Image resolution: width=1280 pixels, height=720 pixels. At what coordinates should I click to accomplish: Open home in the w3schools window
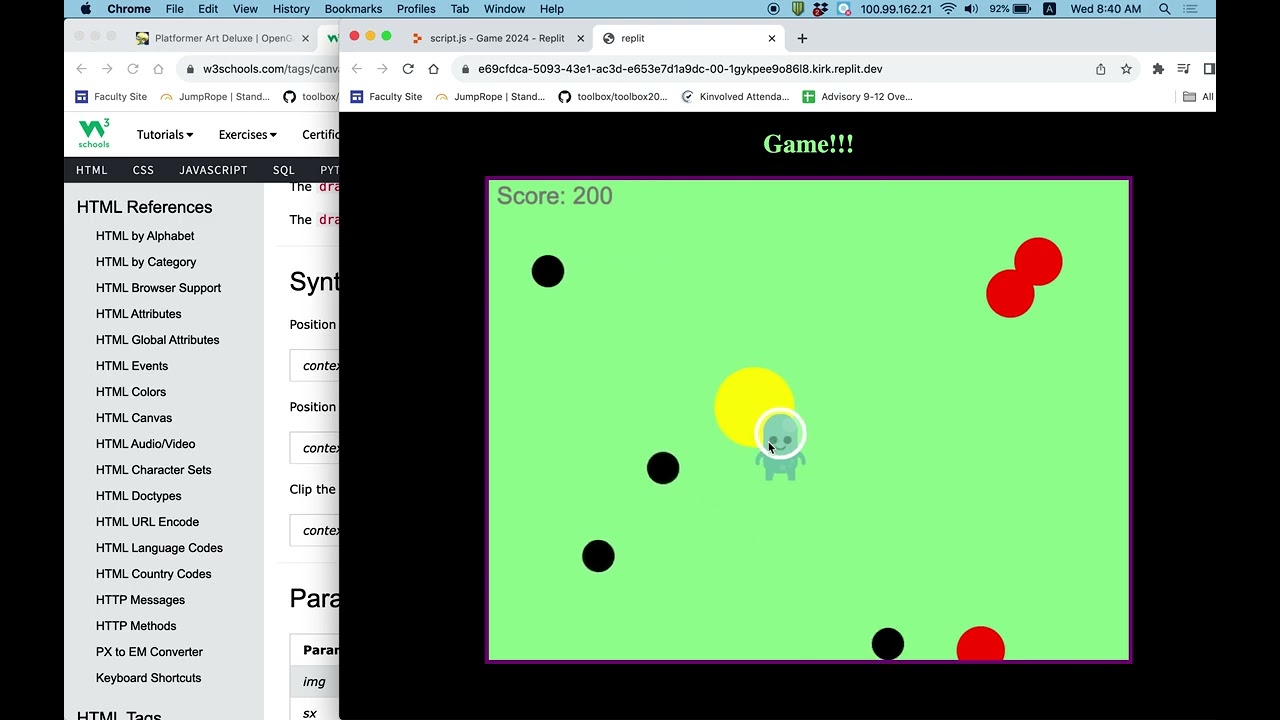click(158, 69)
